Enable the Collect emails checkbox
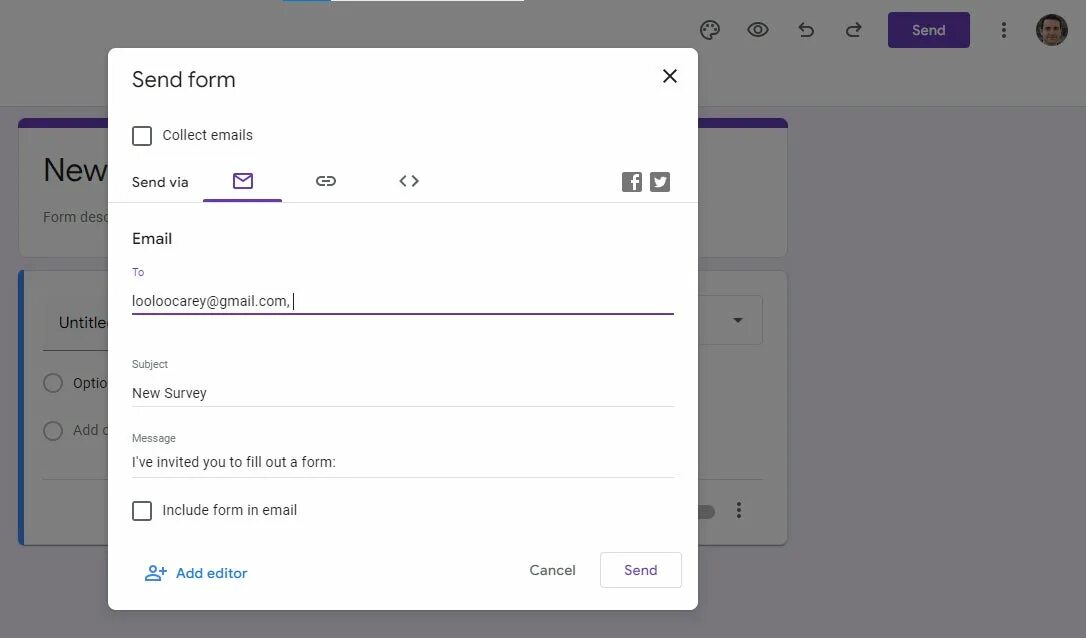 142,136
